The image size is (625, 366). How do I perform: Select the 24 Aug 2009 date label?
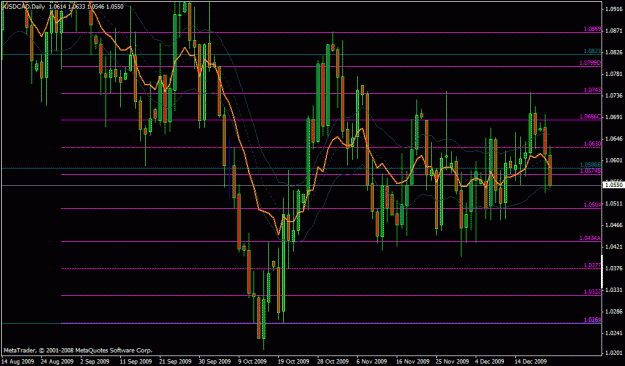(x=56, y=361)
